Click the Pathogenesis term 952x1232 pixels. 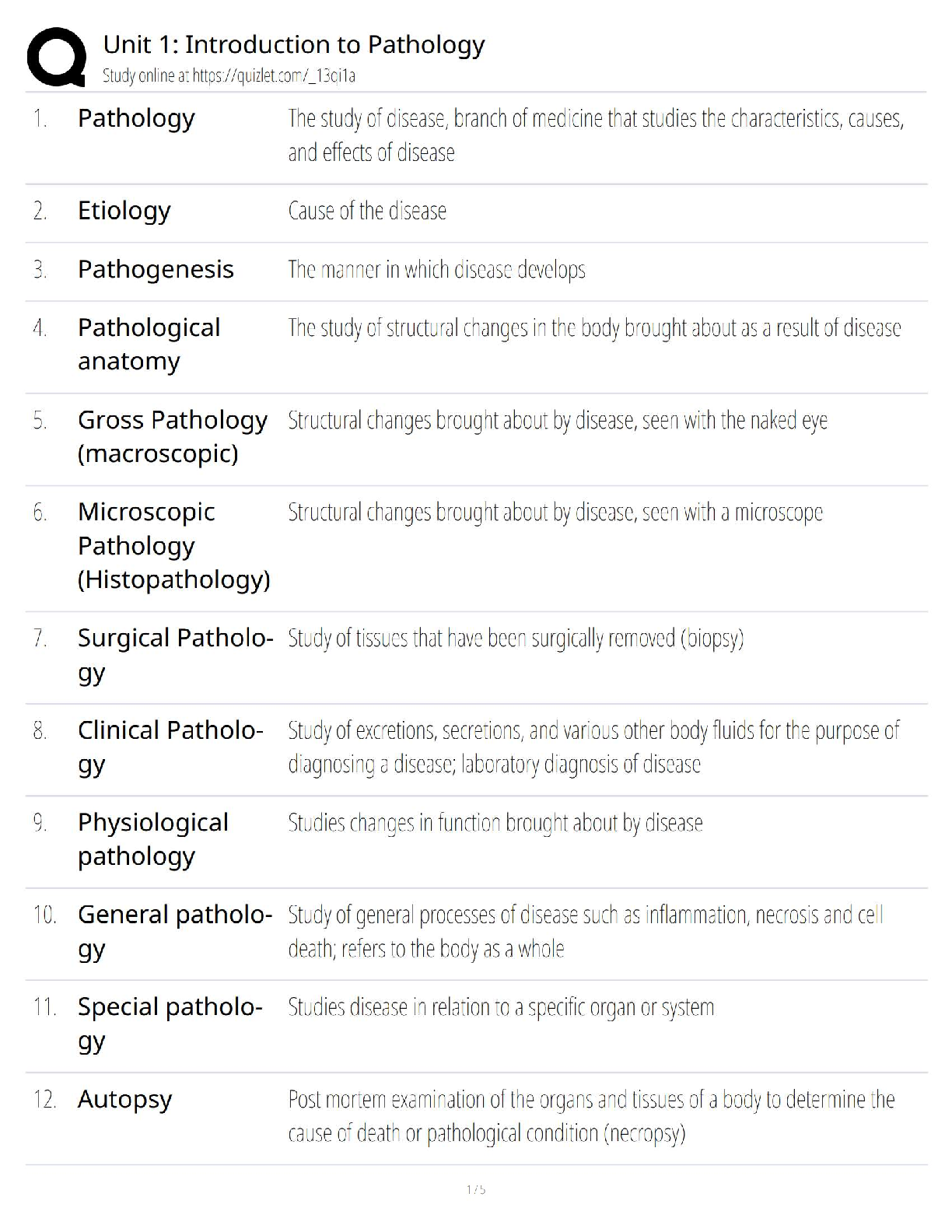click(x=156, y=269)
